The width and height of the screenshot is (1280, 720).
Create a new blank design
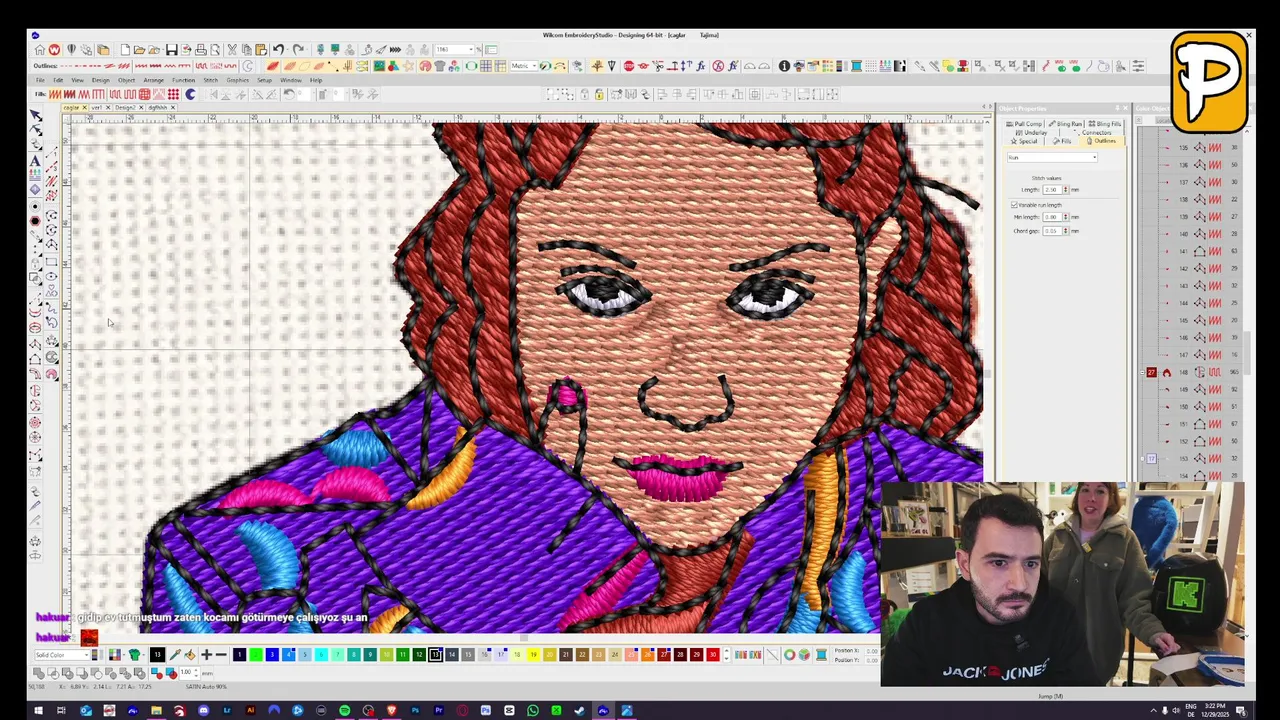125,49
